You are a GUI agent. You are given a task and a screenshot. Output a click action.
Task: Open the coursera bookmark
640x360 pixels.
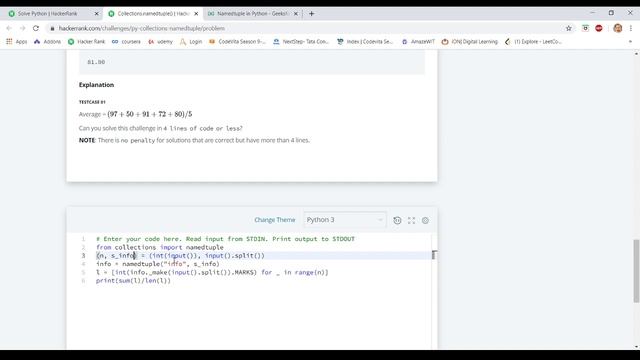(126, 42)
